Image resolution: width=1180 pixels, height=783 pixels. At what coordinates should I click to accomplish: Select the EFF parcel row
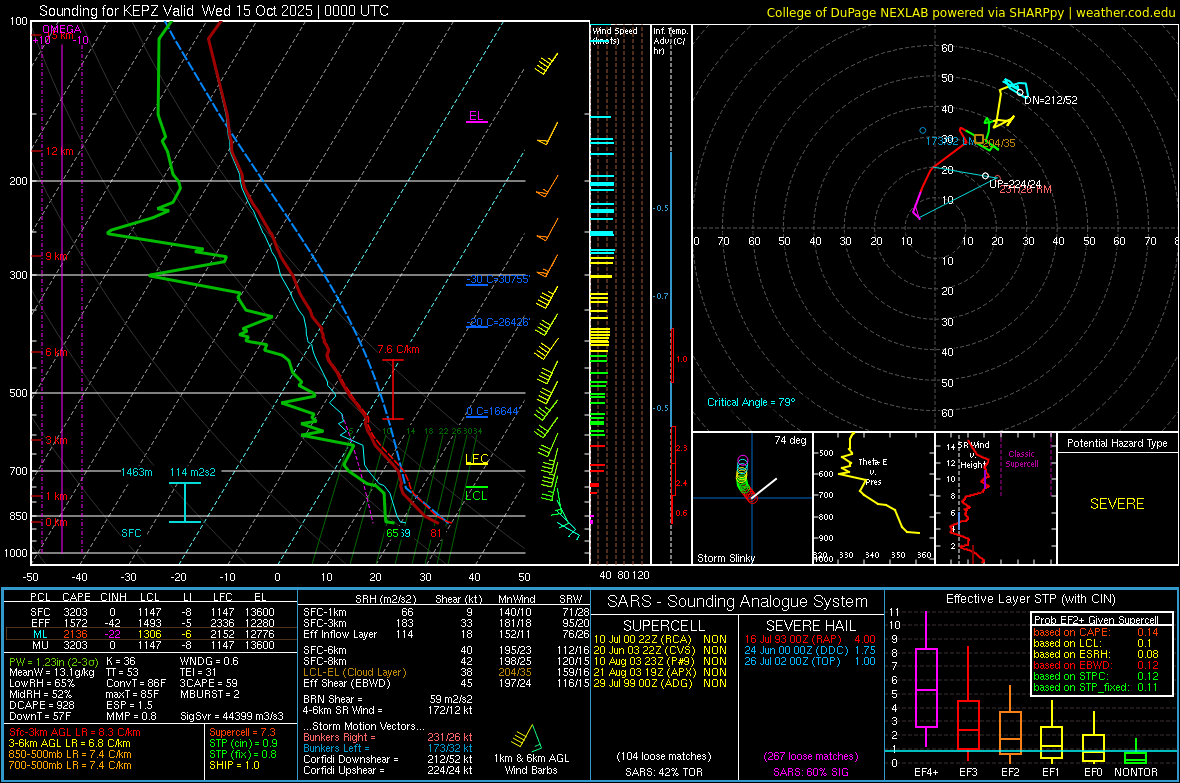pos(151,623)
